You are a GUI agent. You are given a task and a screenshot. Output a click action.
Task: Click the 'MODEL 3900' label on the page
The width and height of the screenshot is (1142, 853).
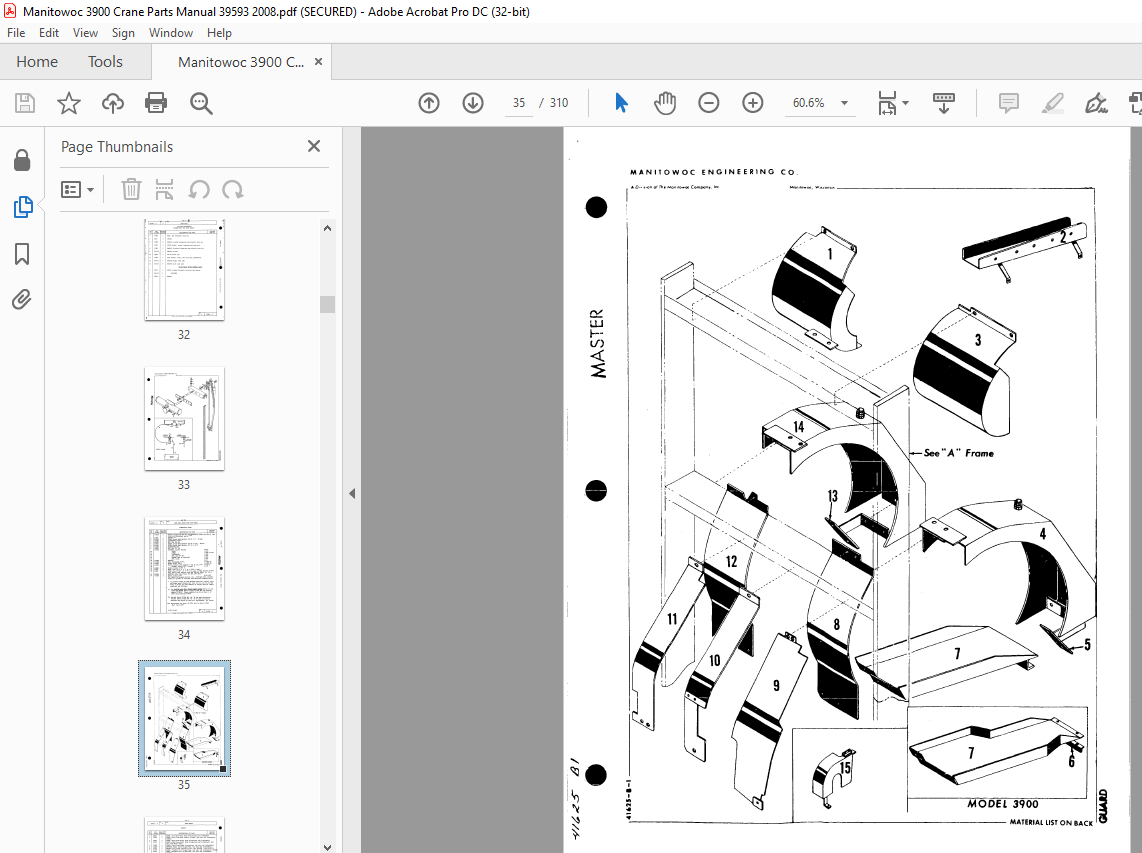click(x=1002, y=803)
